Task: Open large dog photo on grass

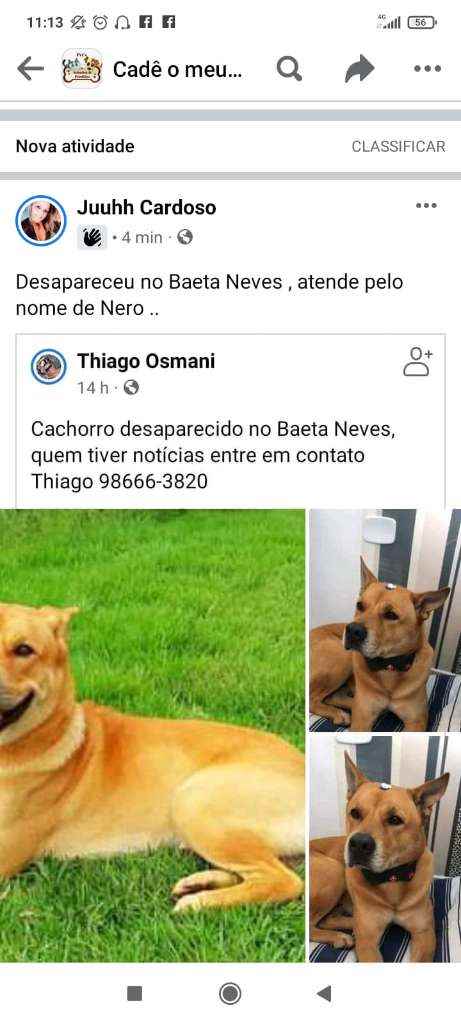Action: point(152,735)
